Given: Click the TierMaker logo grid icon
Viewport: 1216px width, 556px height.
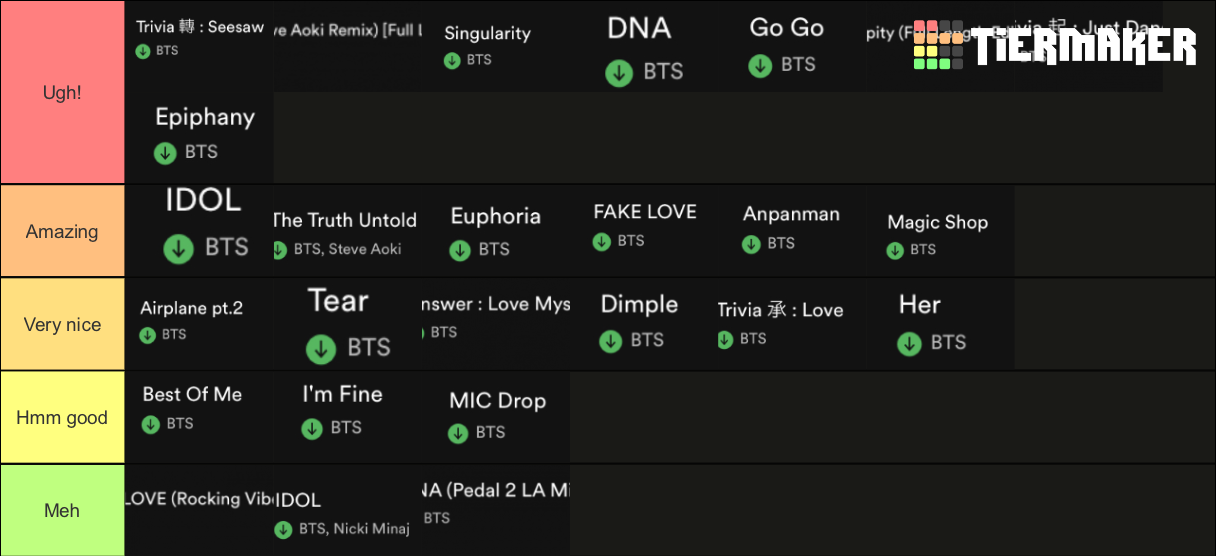Looking at the screenshot, I should [939, 45].
